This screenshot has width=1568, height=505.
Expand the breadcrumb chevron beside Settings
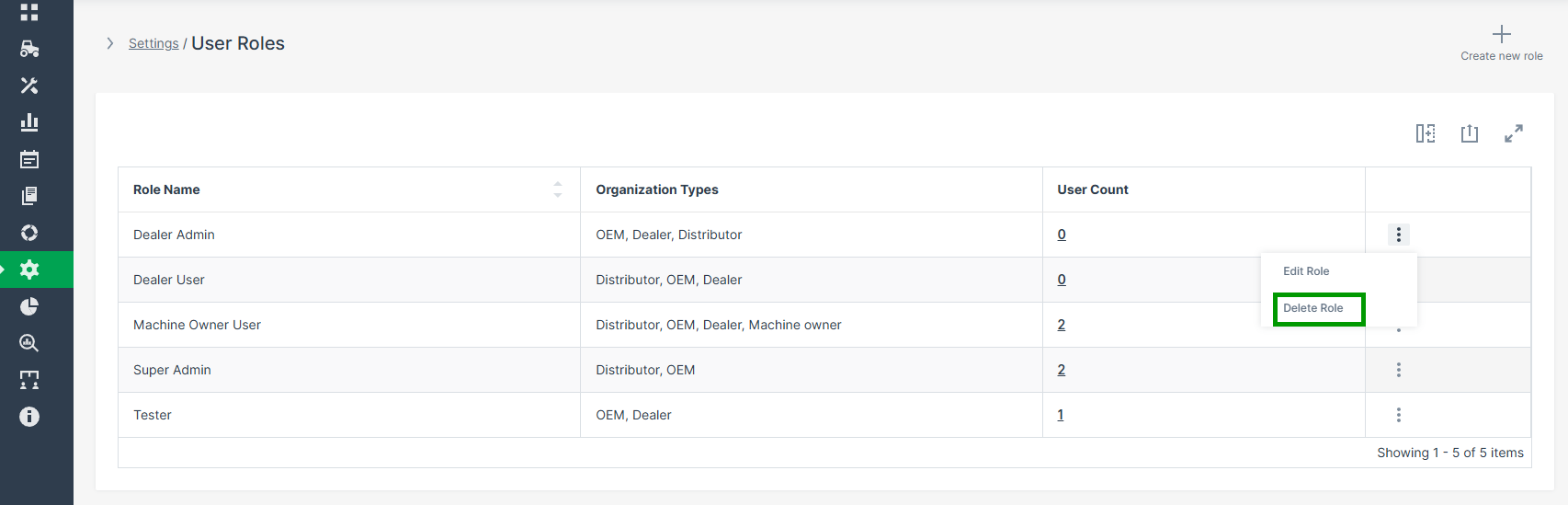[110, 43]
